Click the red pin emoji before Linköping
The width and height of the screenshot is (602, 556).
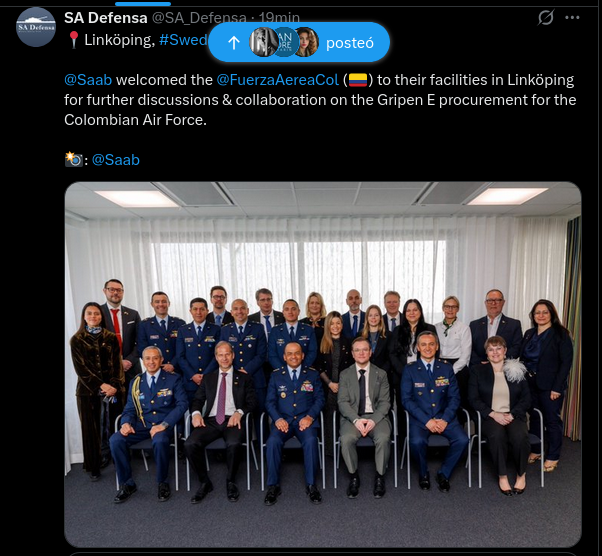[74, 40]
